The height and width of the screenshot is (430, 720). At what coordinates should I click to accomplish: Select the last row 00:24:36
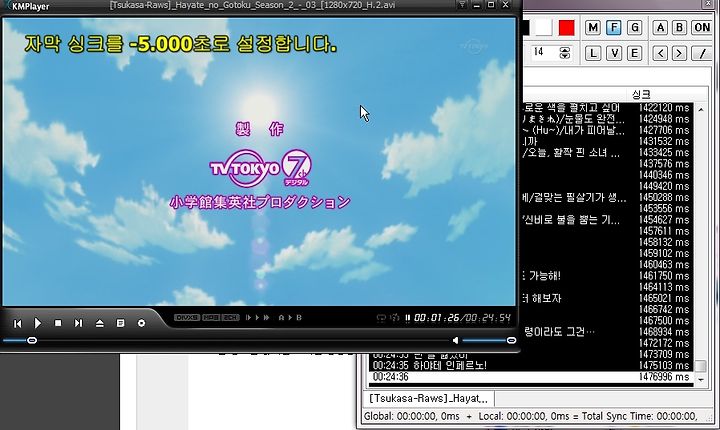pos(531,377)
